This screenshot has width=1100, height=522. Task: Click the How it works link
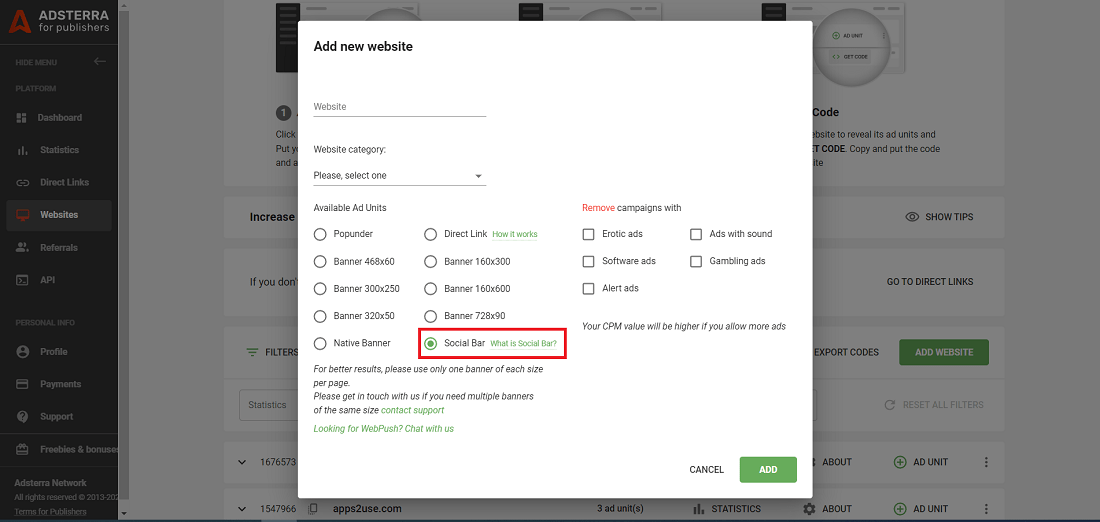(515, 234)
